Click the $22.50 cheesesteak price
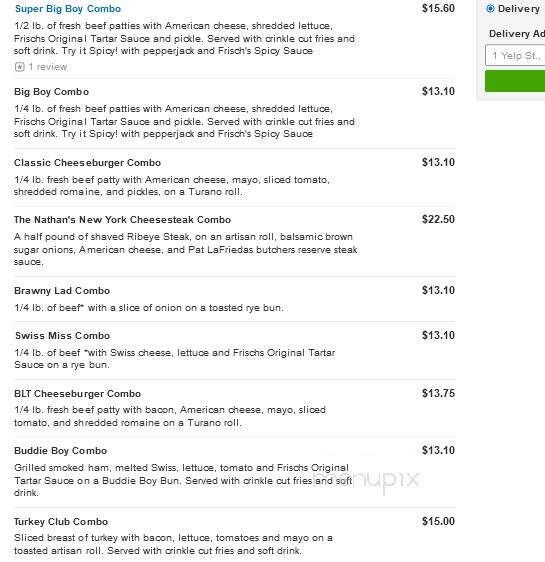545x562 pixels. pyautogui.click(x=438, y=219)
